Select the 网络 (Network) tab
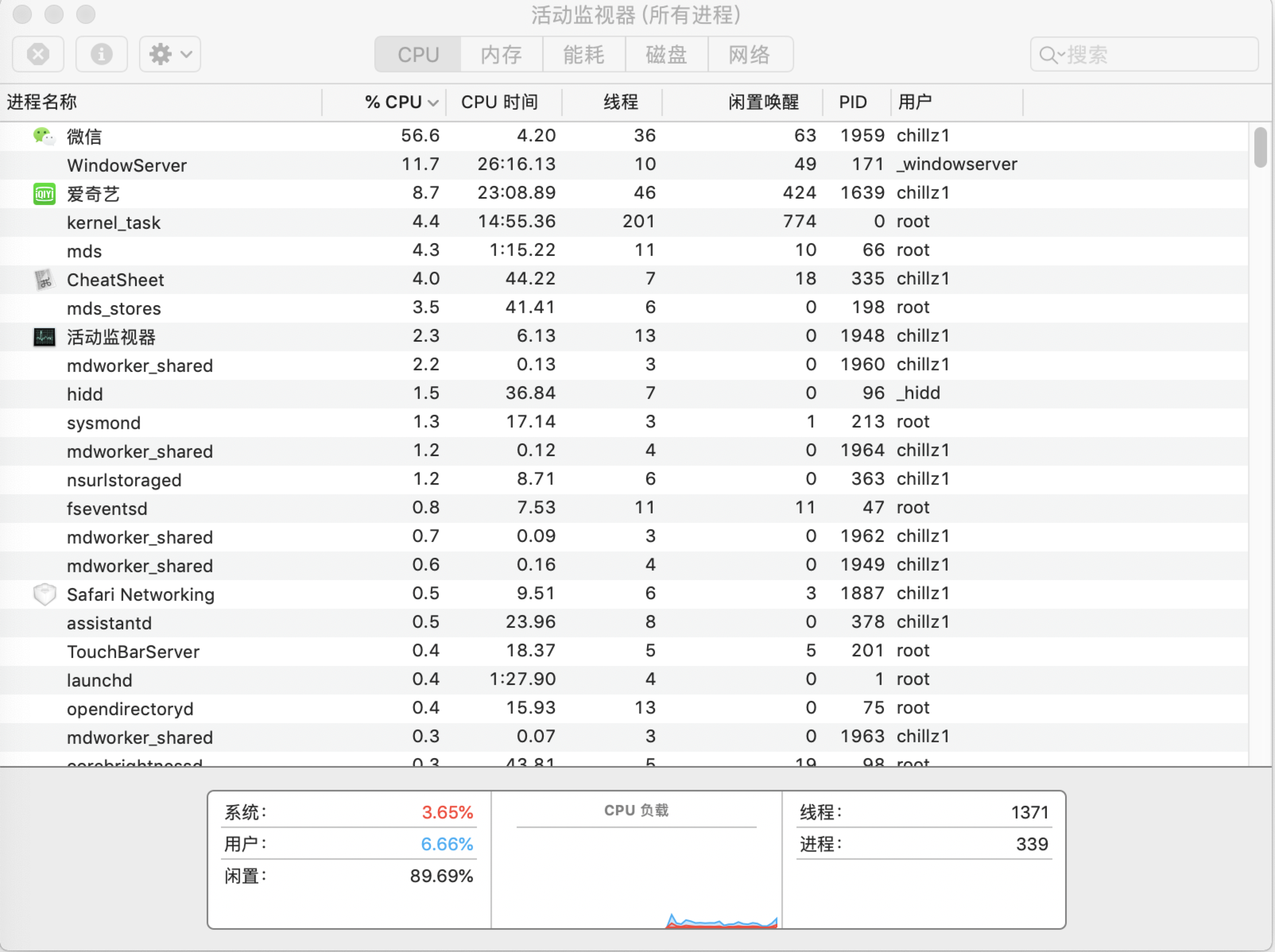Image resolution: width=1275 pixels, height=952 pixels. 749,55
